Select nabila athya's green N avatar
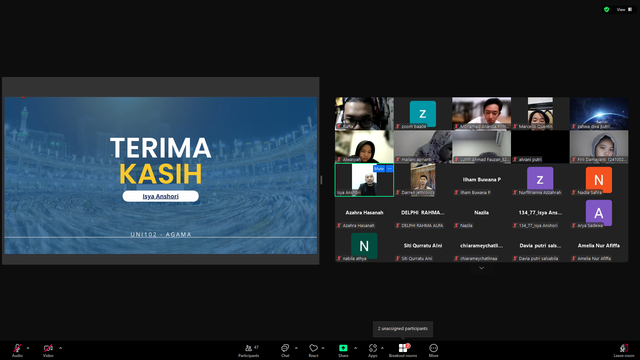 tap(364, 246)
